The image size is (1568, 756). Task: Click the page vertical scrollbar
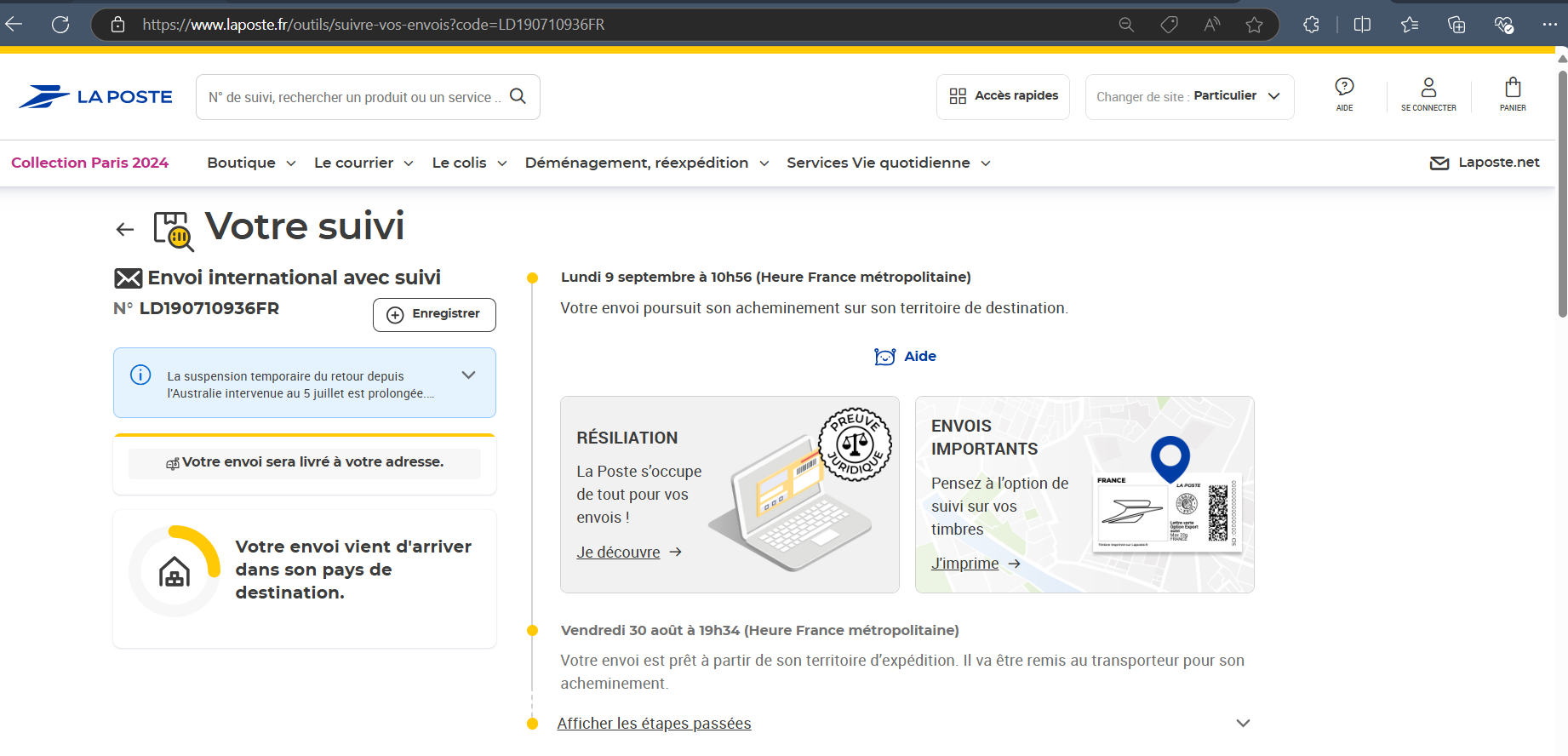coord(1561,196)
